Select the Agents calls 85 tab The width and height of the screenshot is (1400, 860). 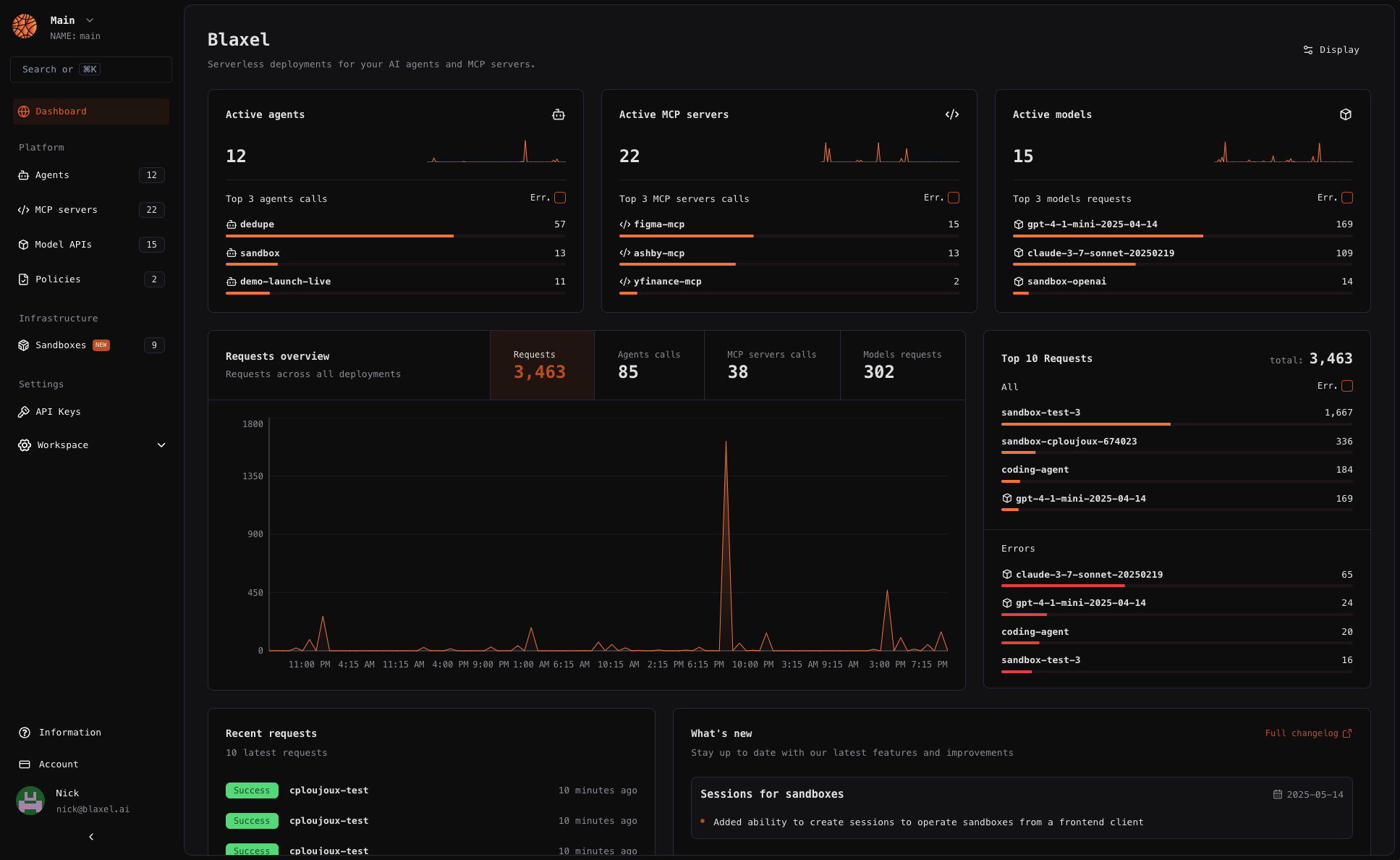pyautogui.click(x=649, y=366)
